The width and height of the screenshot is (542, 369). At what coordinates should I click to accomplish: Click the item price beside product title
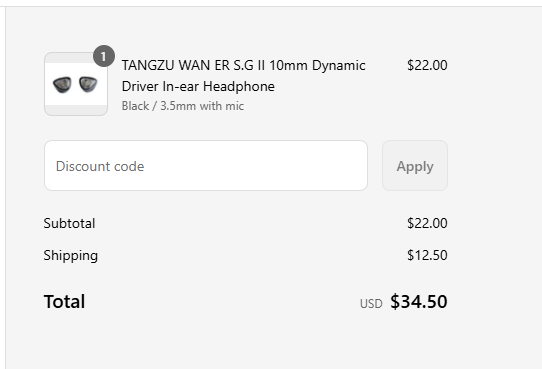coord(427,65)
